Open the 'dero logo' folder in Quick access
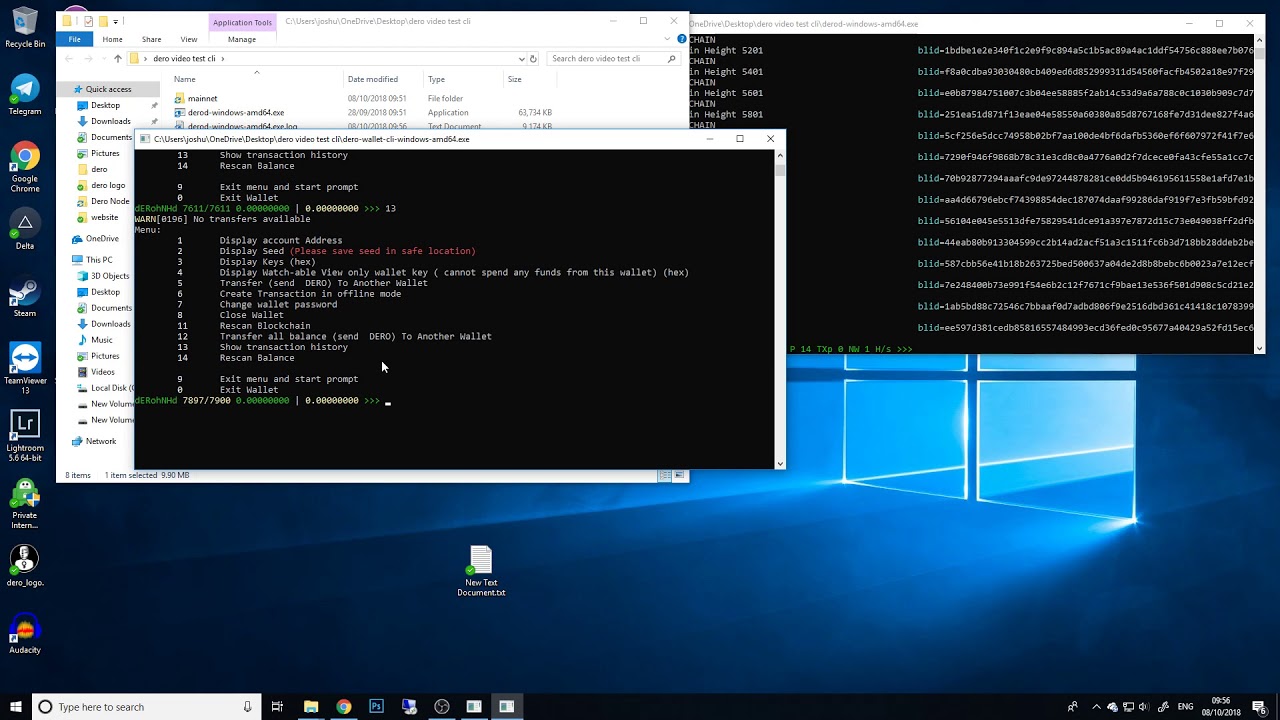Image resolution: width=1280 pixels, height=720 pixels. point(107,185)
